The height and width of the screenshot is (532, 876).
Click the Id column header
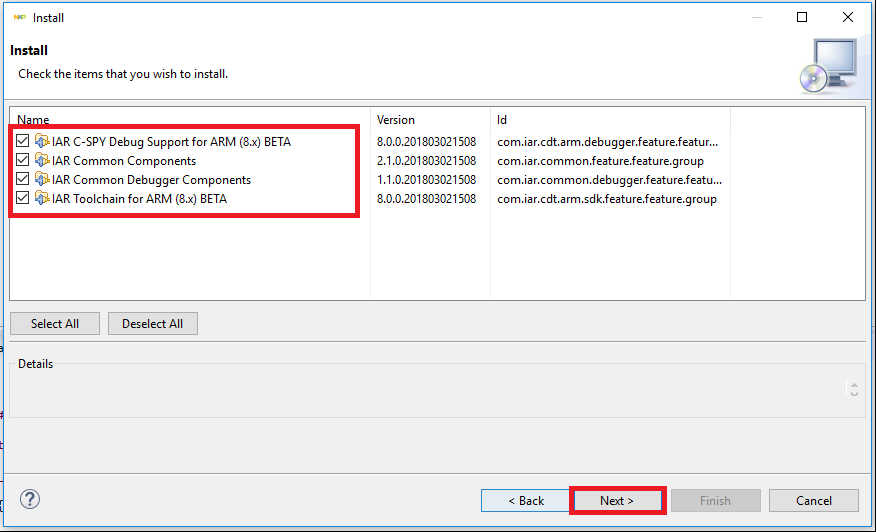point(610,120)
